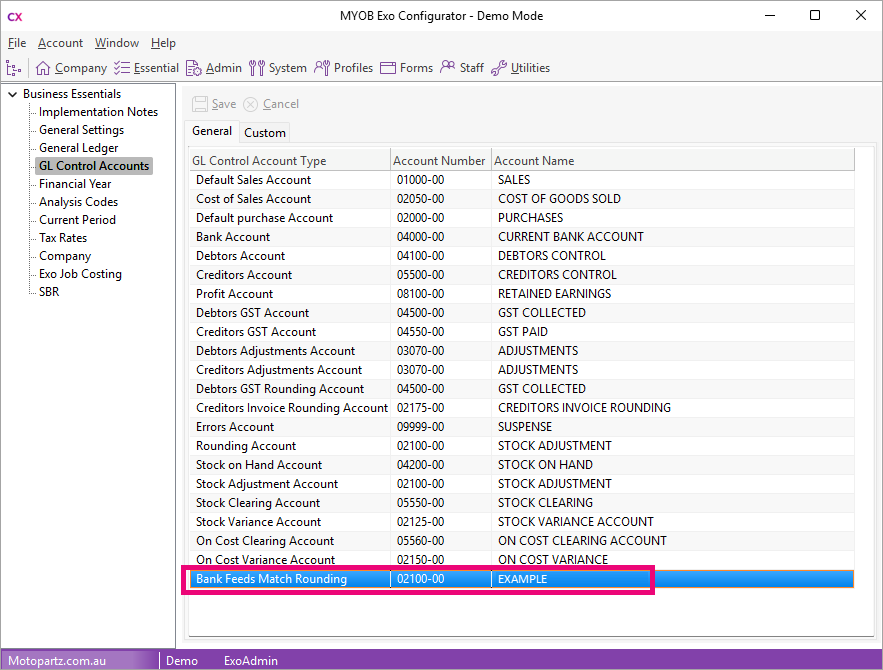Click account number 02100-00 for Bank Feeds

[441, 579]
